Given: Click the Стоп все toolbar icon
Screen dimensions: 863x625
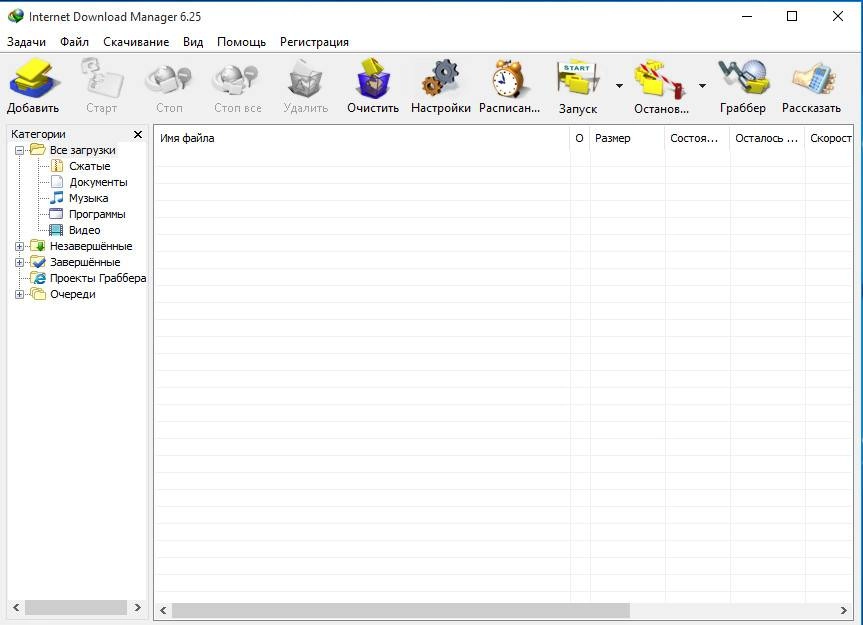Looking at the screenshot, I should 237,79.
